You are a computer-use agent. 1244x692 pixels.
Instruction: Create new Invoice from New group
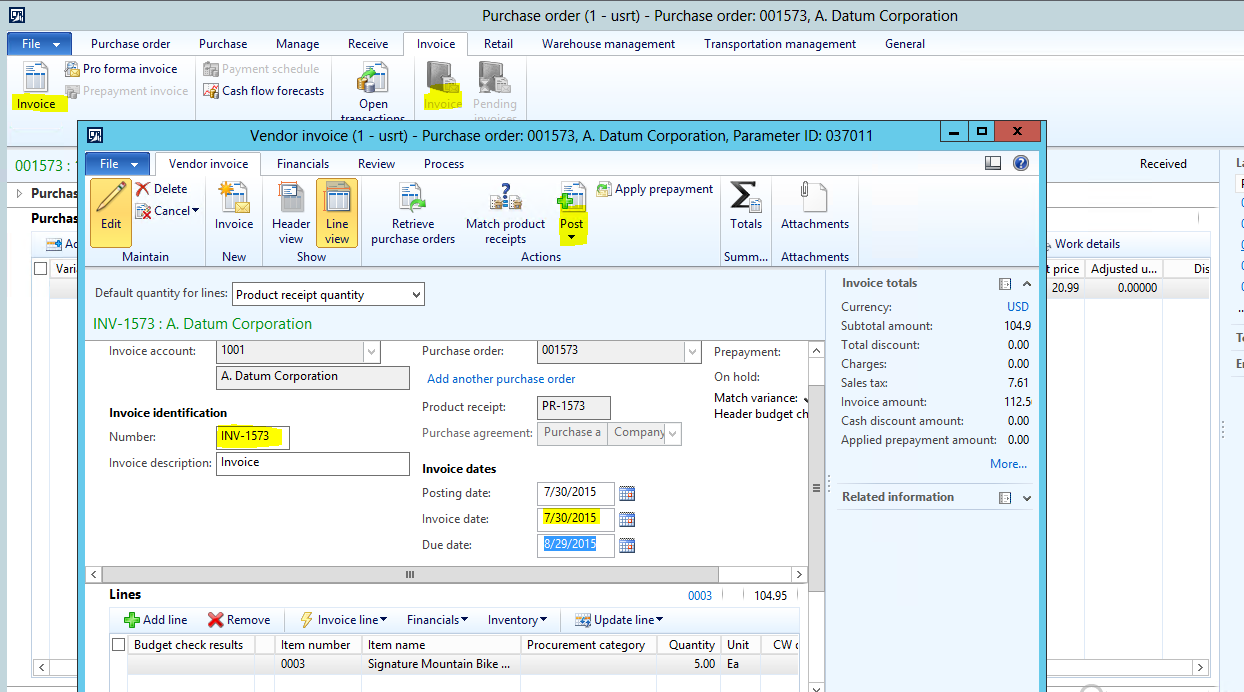coord(234,207)
